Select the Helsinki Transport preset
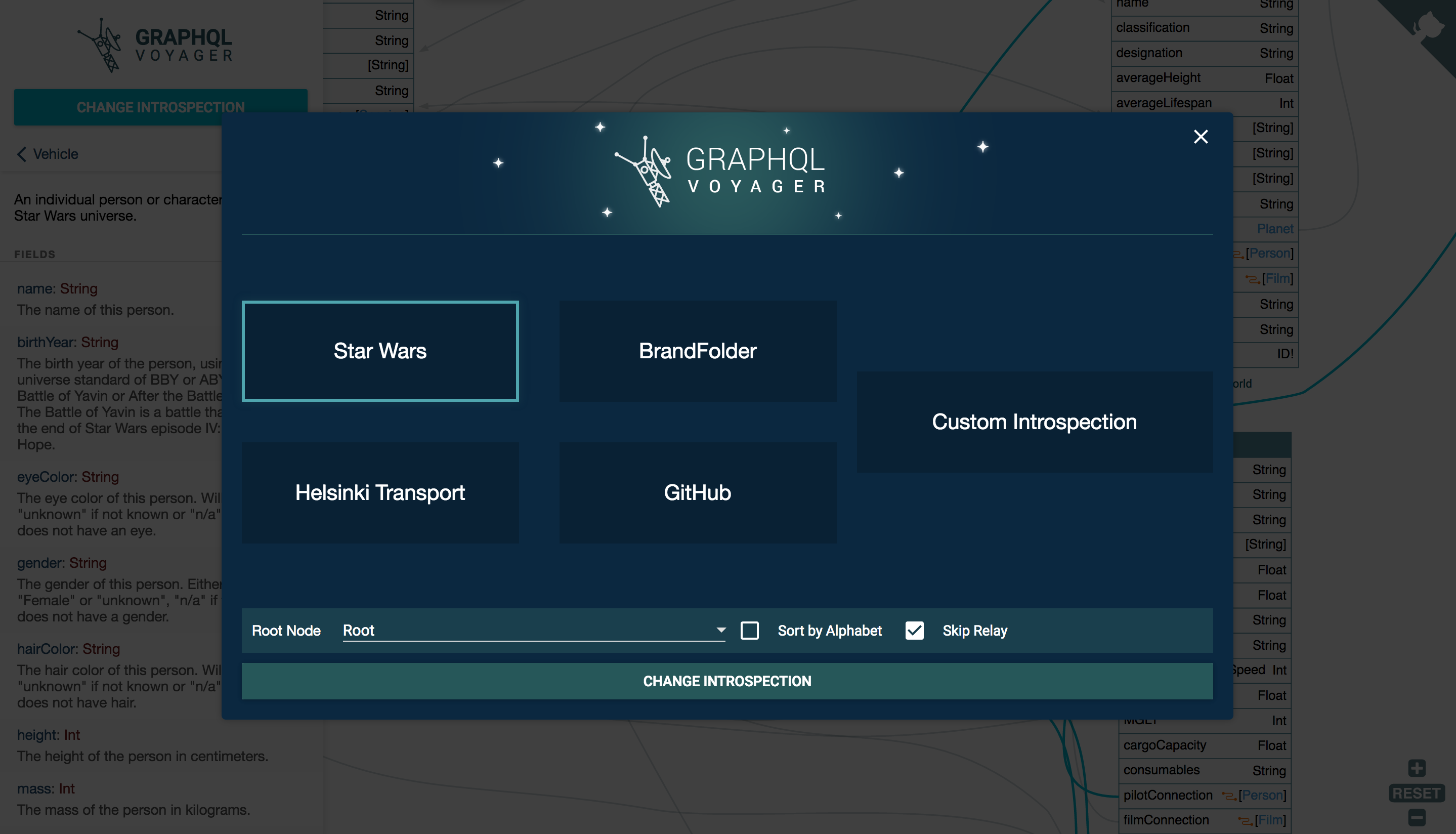Image resolution: width=1456 pixels, height=834 pixels. coord(379,492)
